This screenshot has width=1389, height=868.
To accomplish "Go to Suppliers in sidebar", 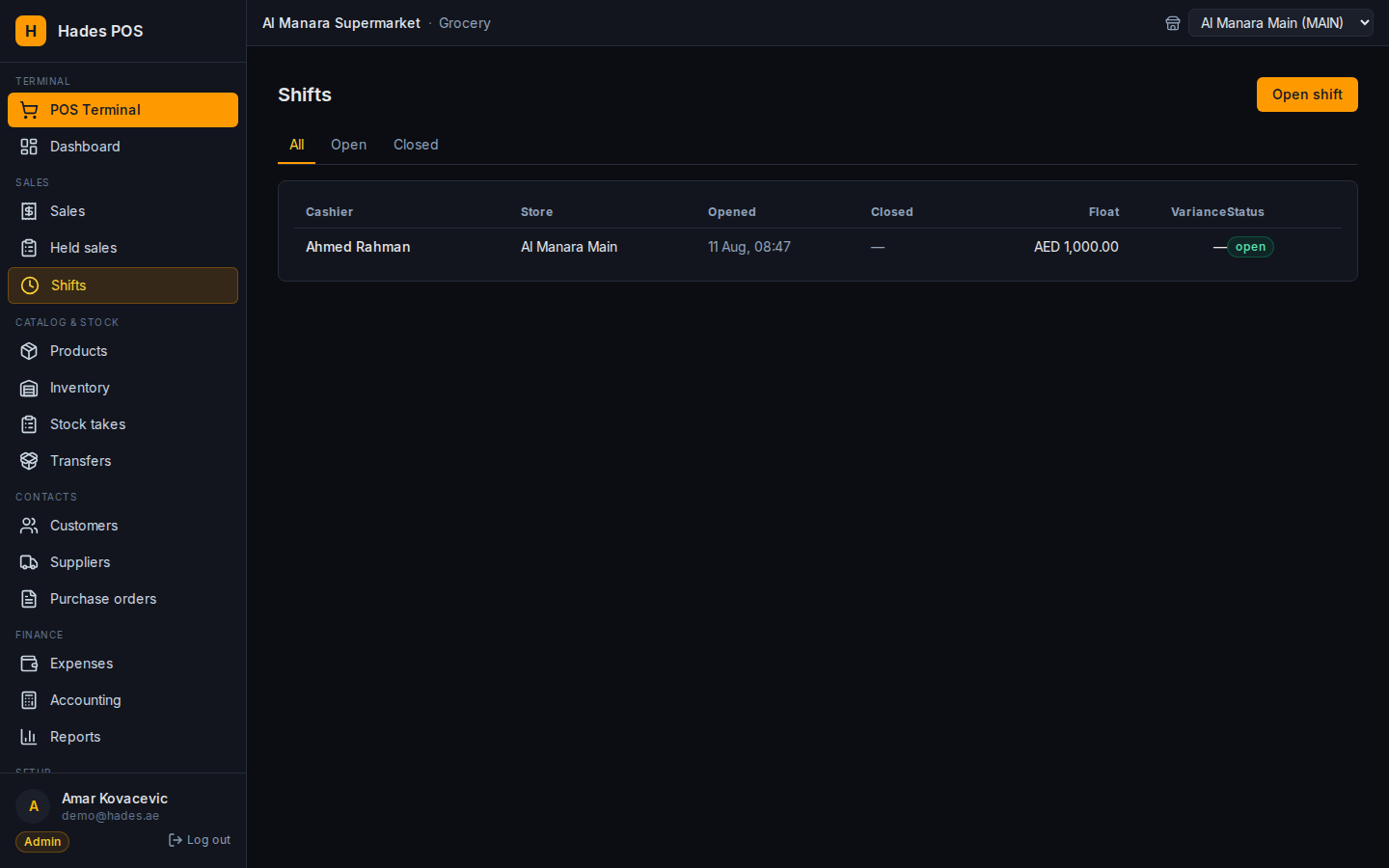I will (123, 562).
